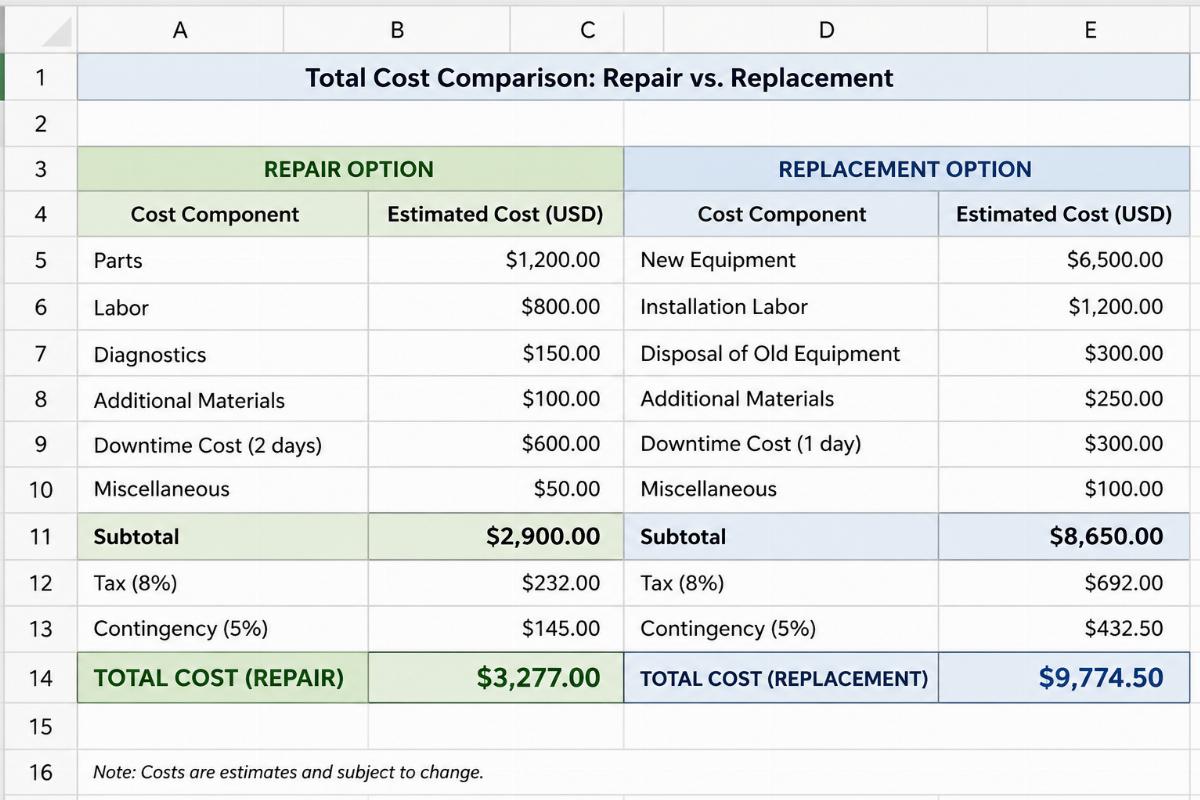Click the Parts cell
This screenshot has height=800, width=1200.
pyautogui.click(x=223, y=260)
